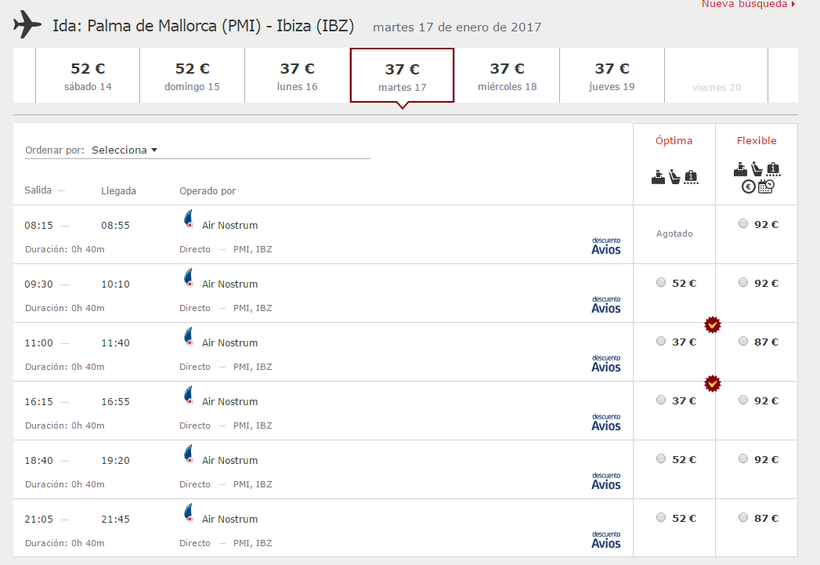Open the Ordenar por Selecciona dropdown

tap(120, 150)
